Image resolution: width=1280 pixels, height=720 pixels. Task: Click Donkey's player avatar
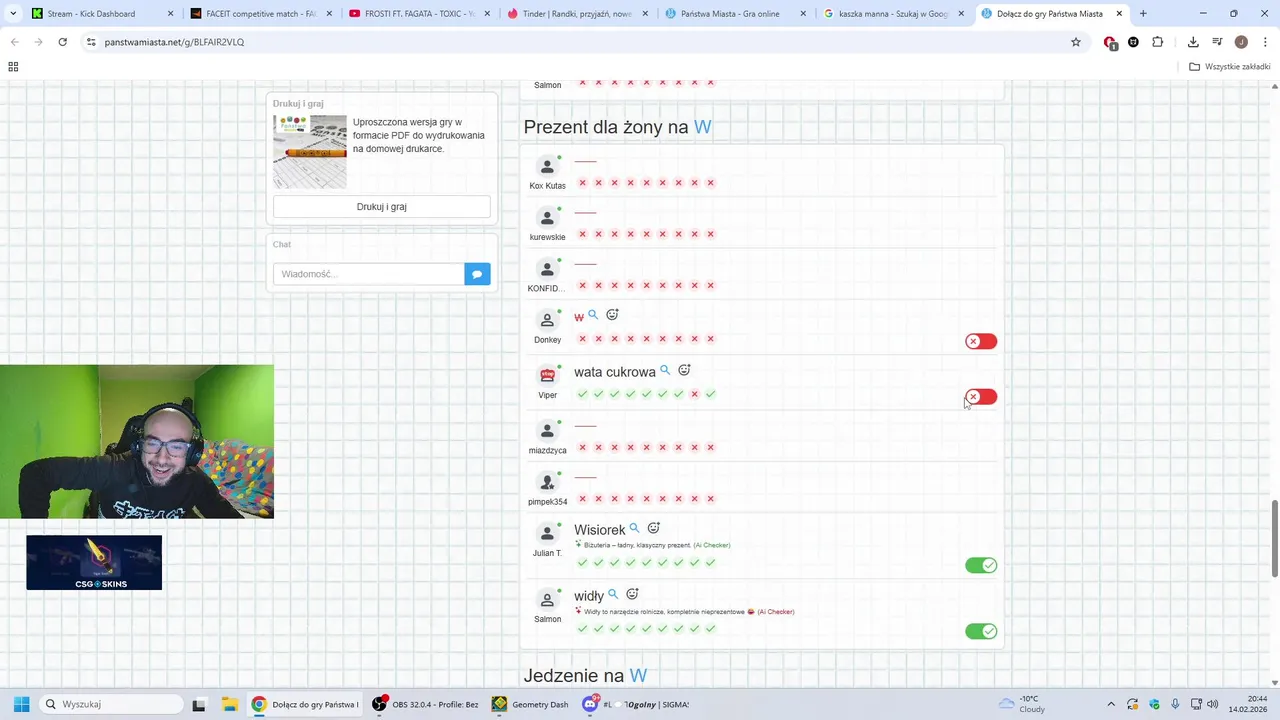coord(547,320)
